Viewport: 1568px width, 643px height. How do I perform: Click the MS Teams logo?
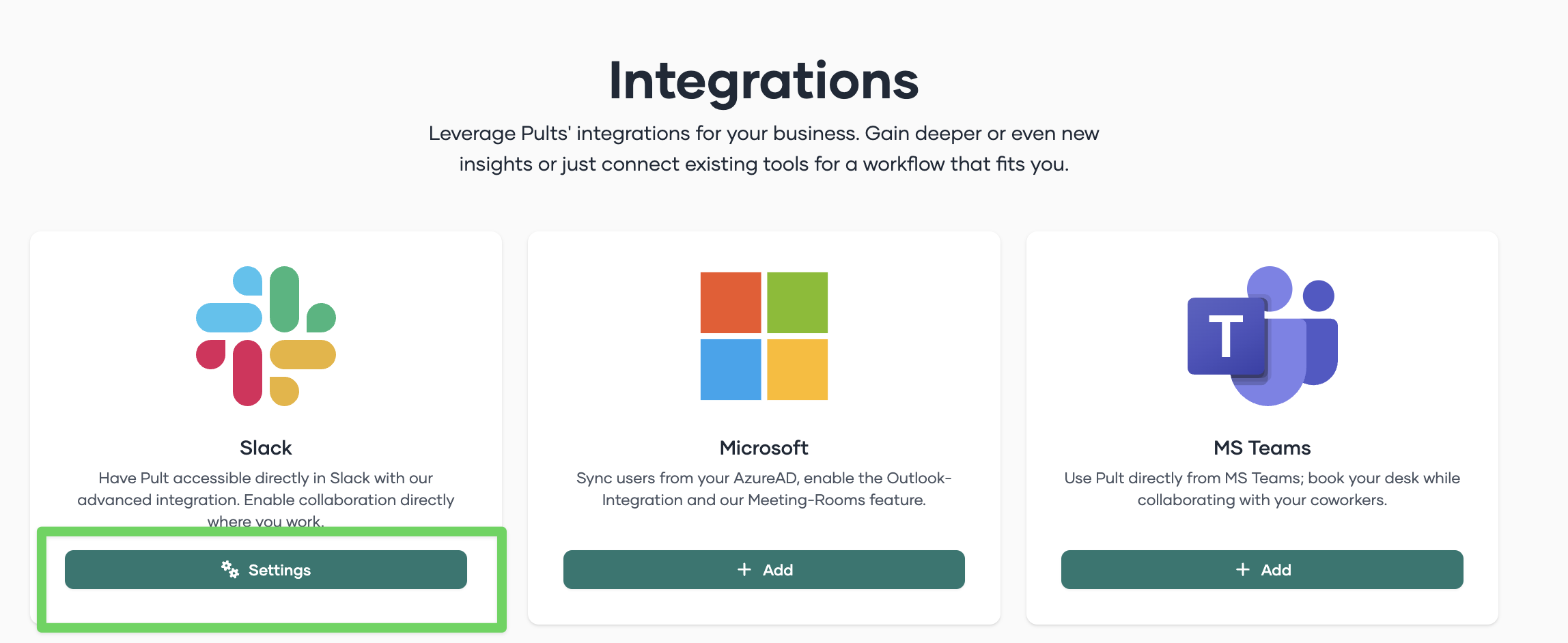click(x=1262, y=336)
